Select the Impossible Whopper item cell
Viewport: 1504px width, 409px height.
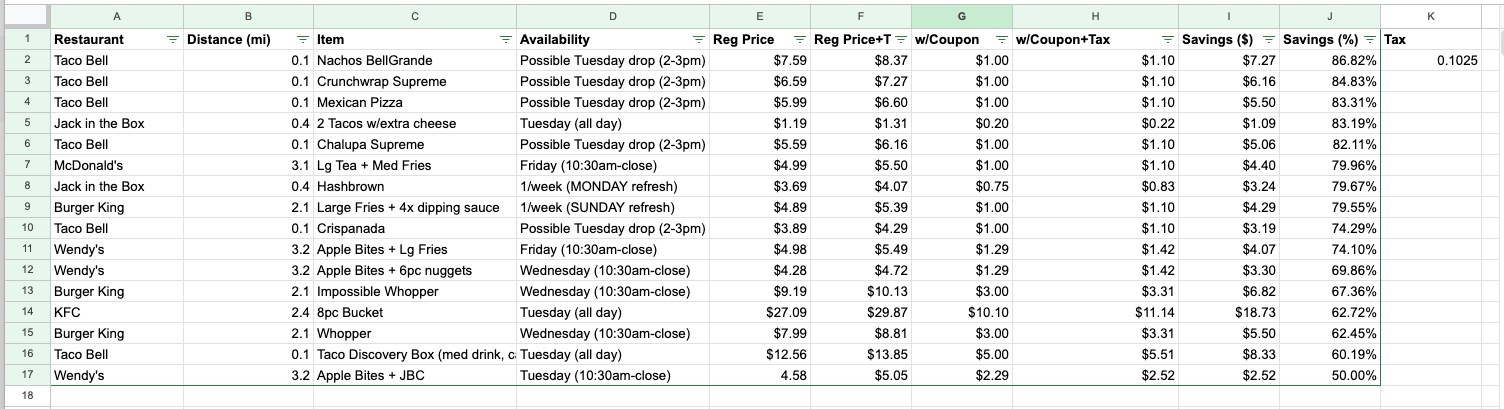point(414,292)
